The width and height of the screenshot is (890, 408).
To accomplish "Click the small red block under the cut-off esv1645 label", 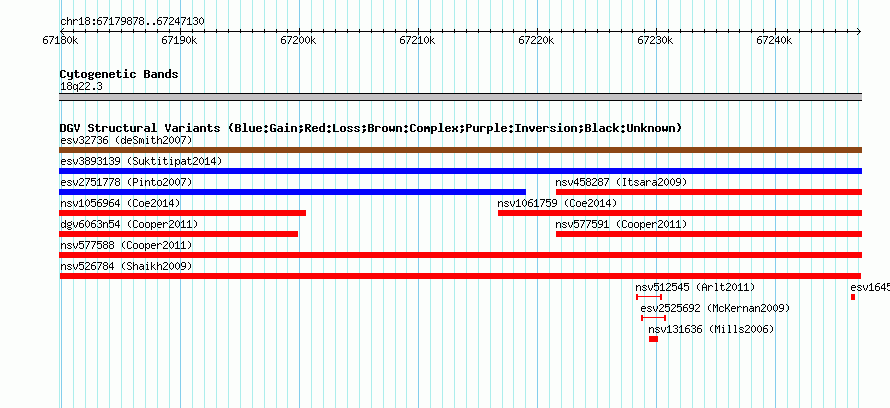I will 853,297.
